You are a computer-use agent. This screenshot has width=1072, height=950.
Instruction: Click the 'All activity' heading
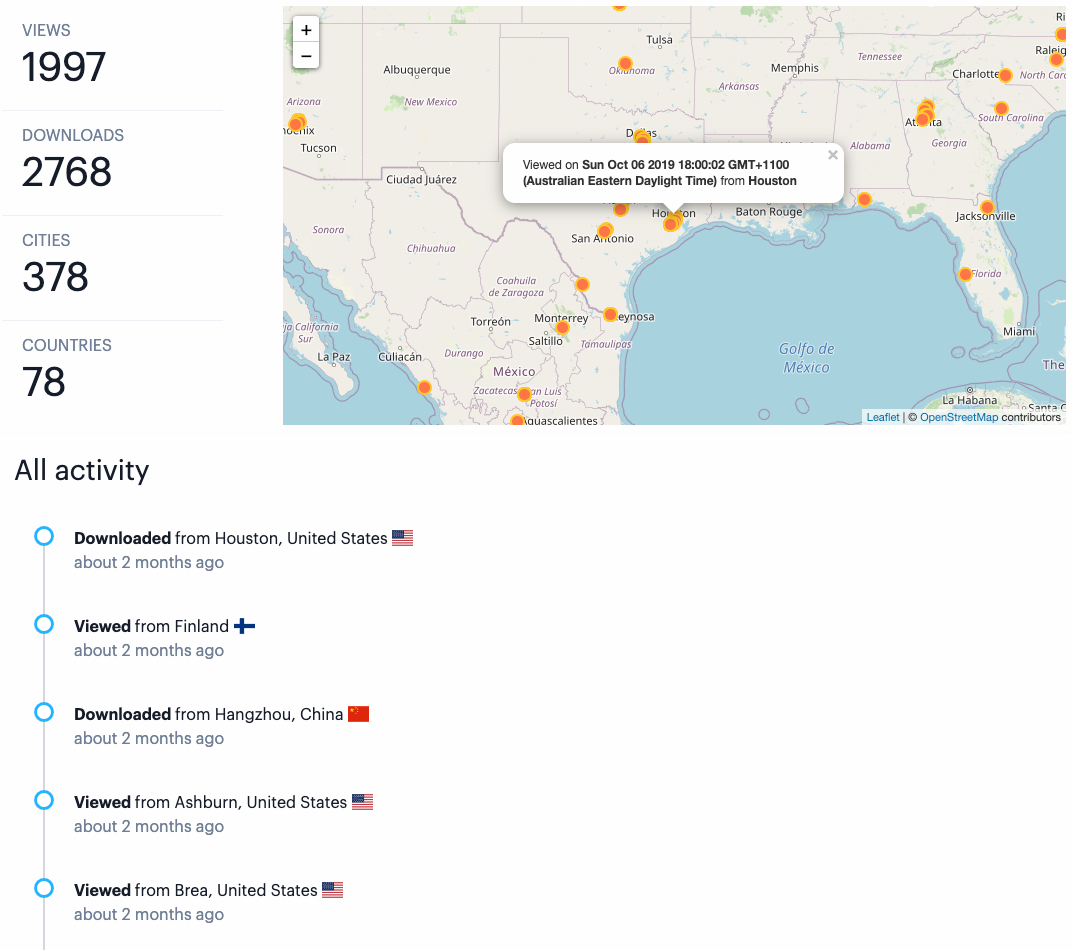(x=82, y=470)
